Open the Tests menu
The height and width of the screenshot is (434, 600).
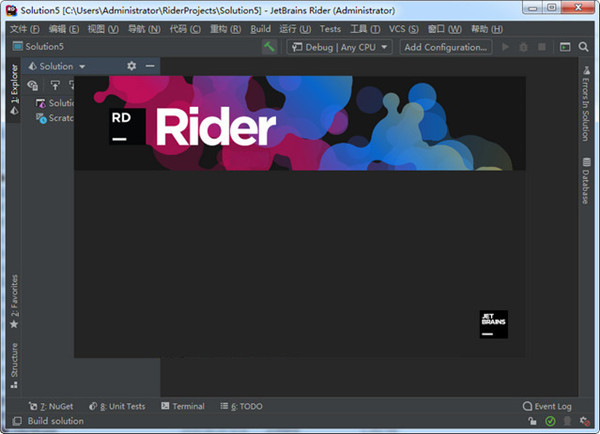coord(330,29)
